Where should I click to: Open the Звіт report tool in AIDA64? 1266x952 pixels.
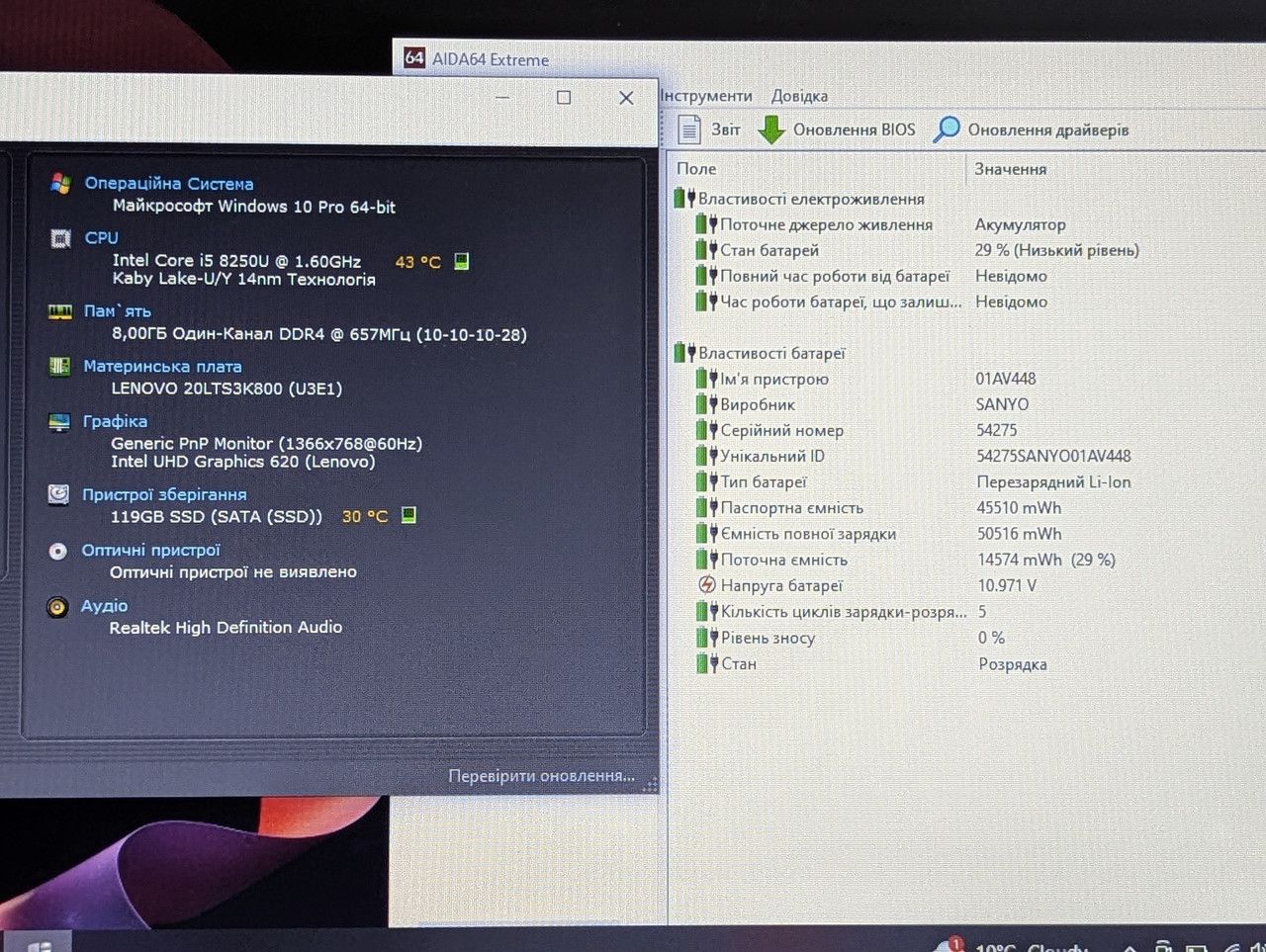pos(708,130)
